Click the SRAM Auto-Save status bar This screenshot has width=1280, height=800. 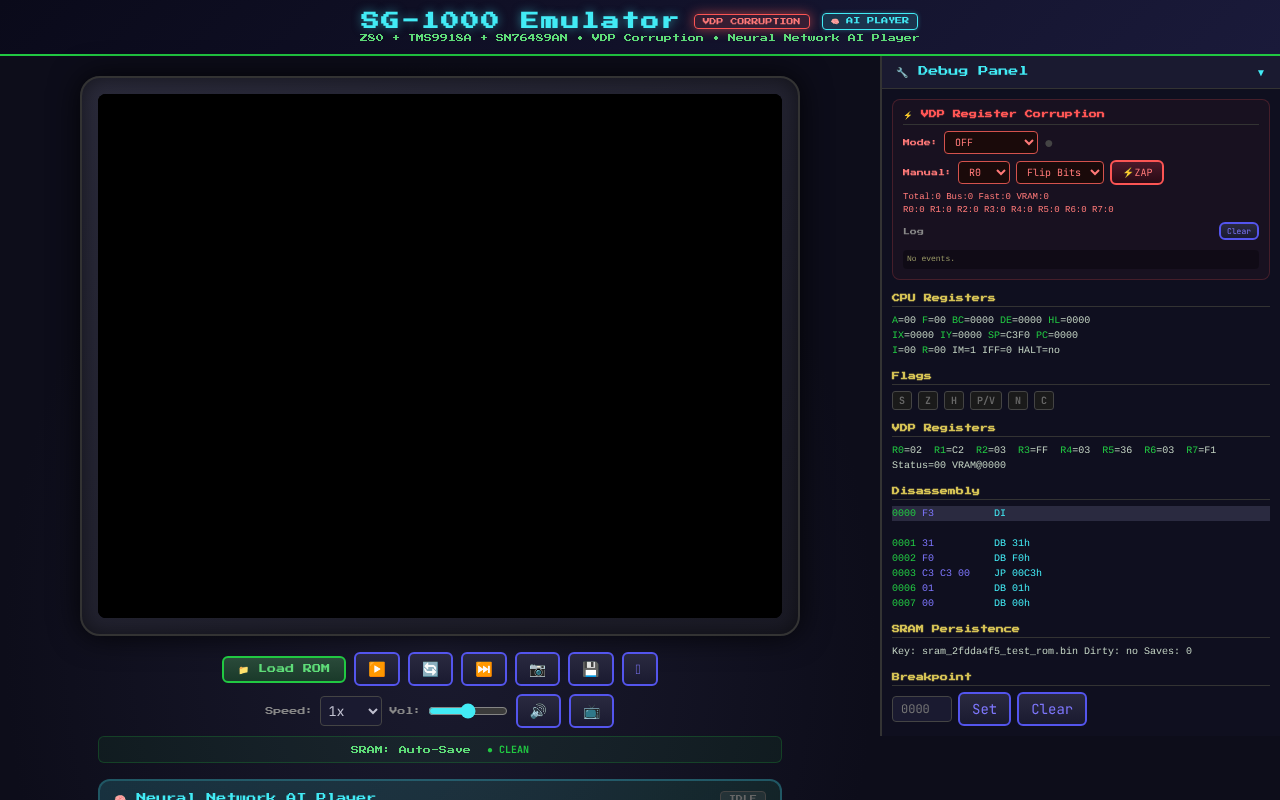[440, 750]
